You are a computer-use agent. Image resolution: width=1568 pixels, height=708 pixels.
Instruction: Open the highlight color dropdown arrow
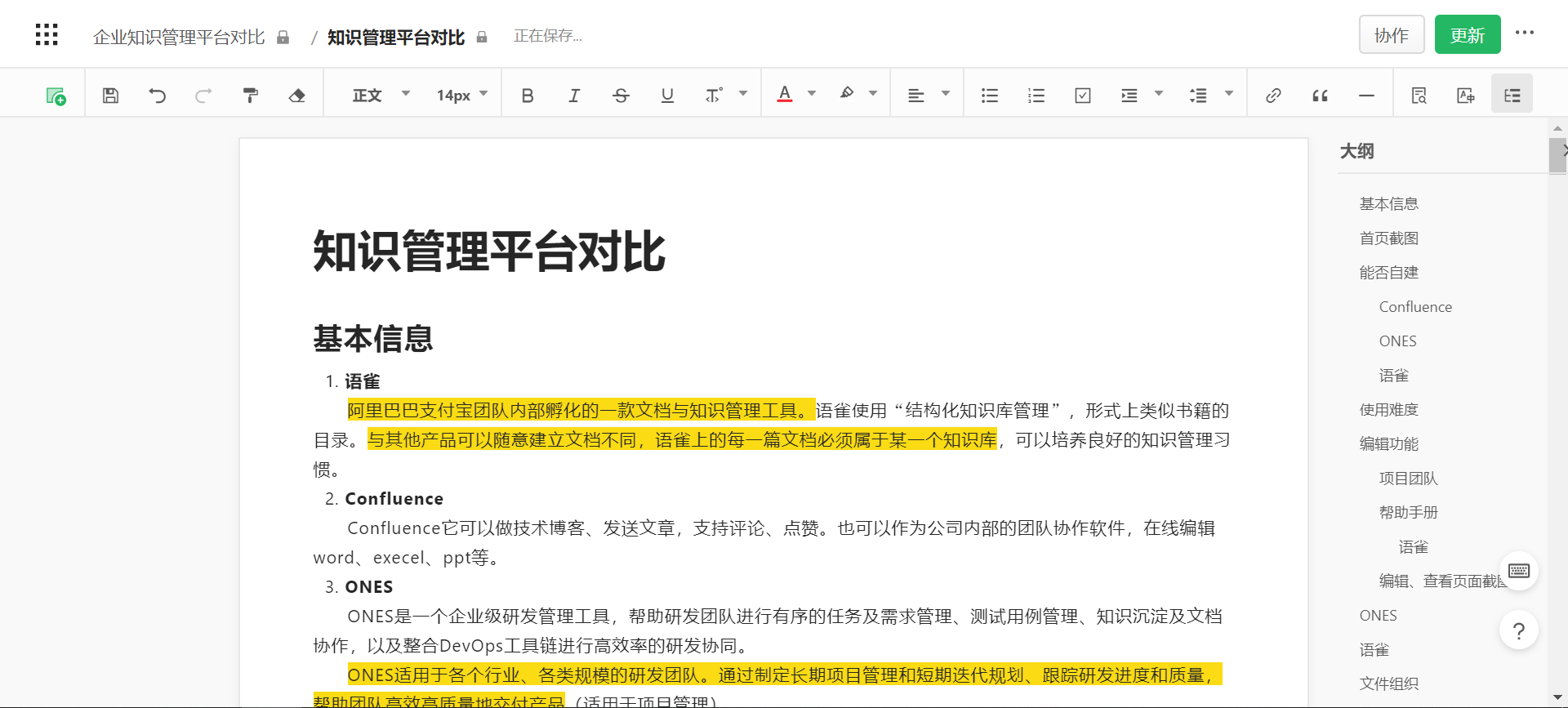(873, 94)
